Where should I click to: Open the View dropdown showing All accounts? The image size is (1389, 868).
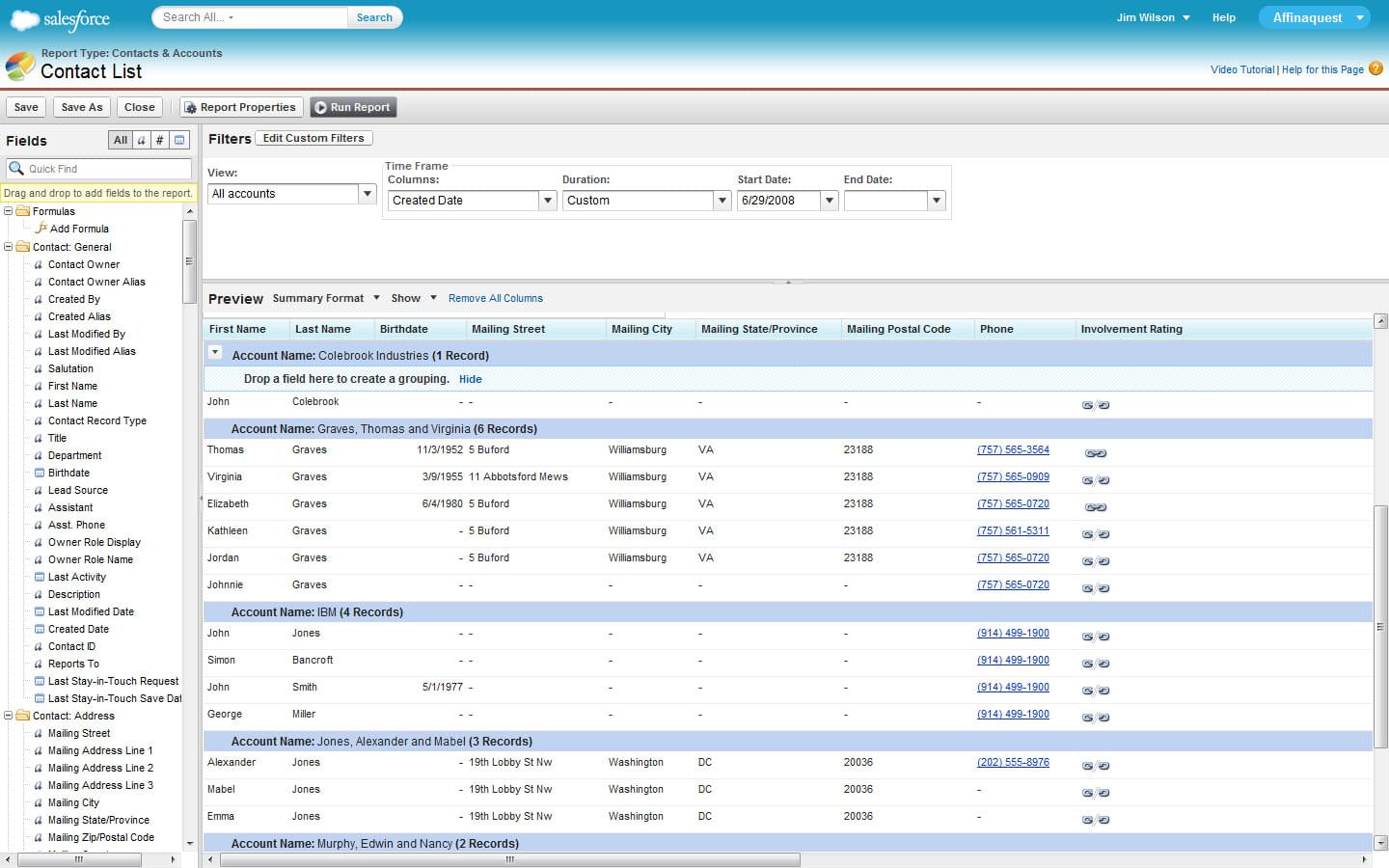tap(368, 194)
